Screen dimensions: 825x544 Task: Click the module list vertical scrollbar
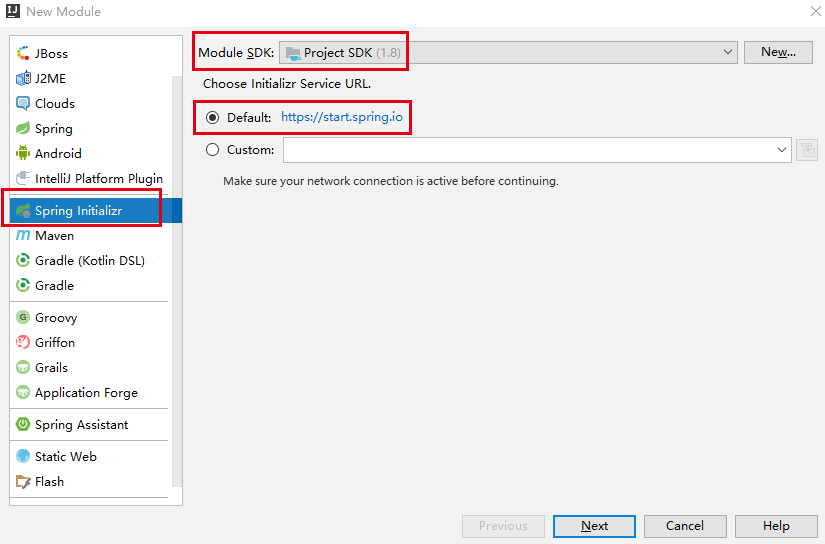point(177,281)
